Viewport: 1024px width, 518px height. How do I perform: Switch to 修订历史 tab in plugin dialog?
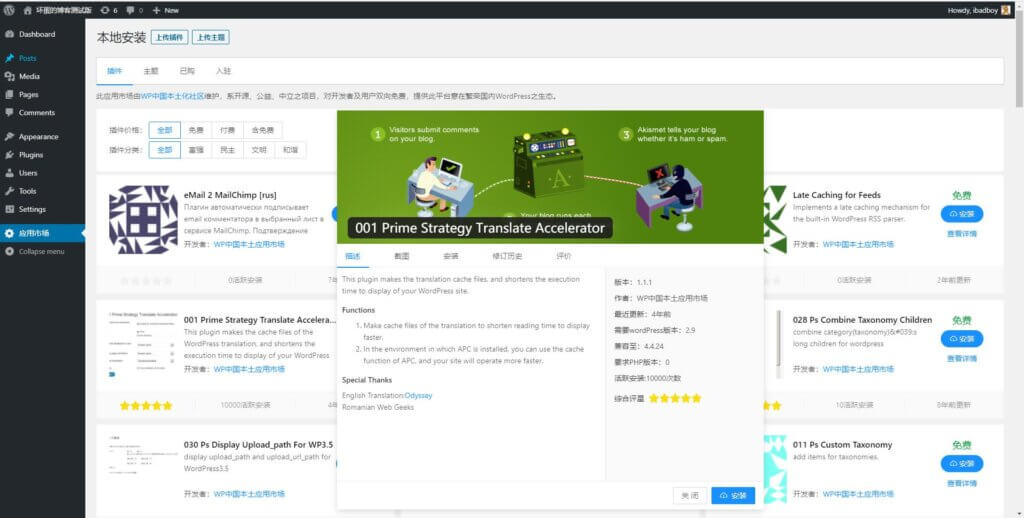point(507,256)
